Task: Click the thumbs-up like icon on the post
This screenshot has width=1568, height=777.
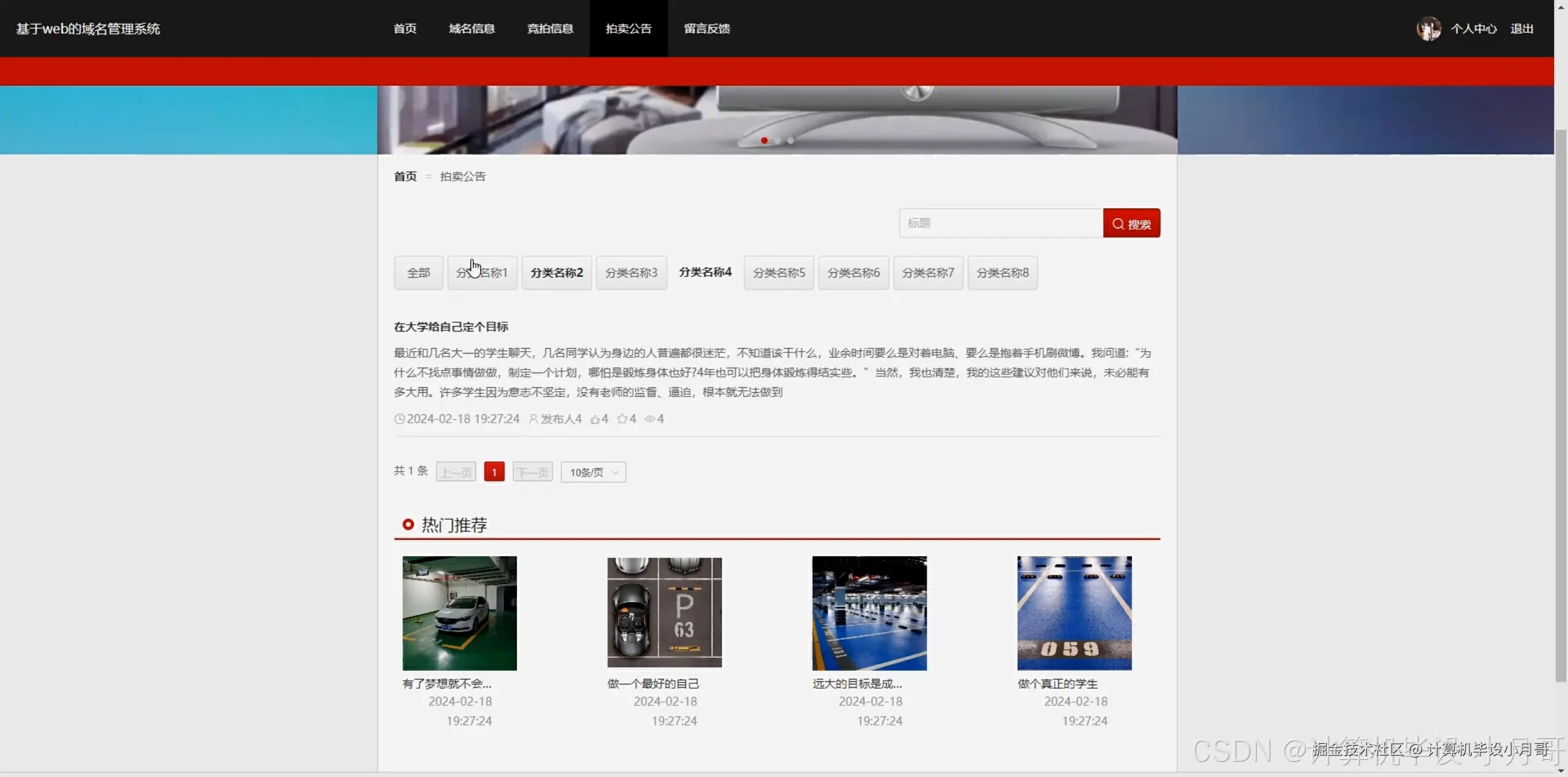Action: tap(595, 419)
